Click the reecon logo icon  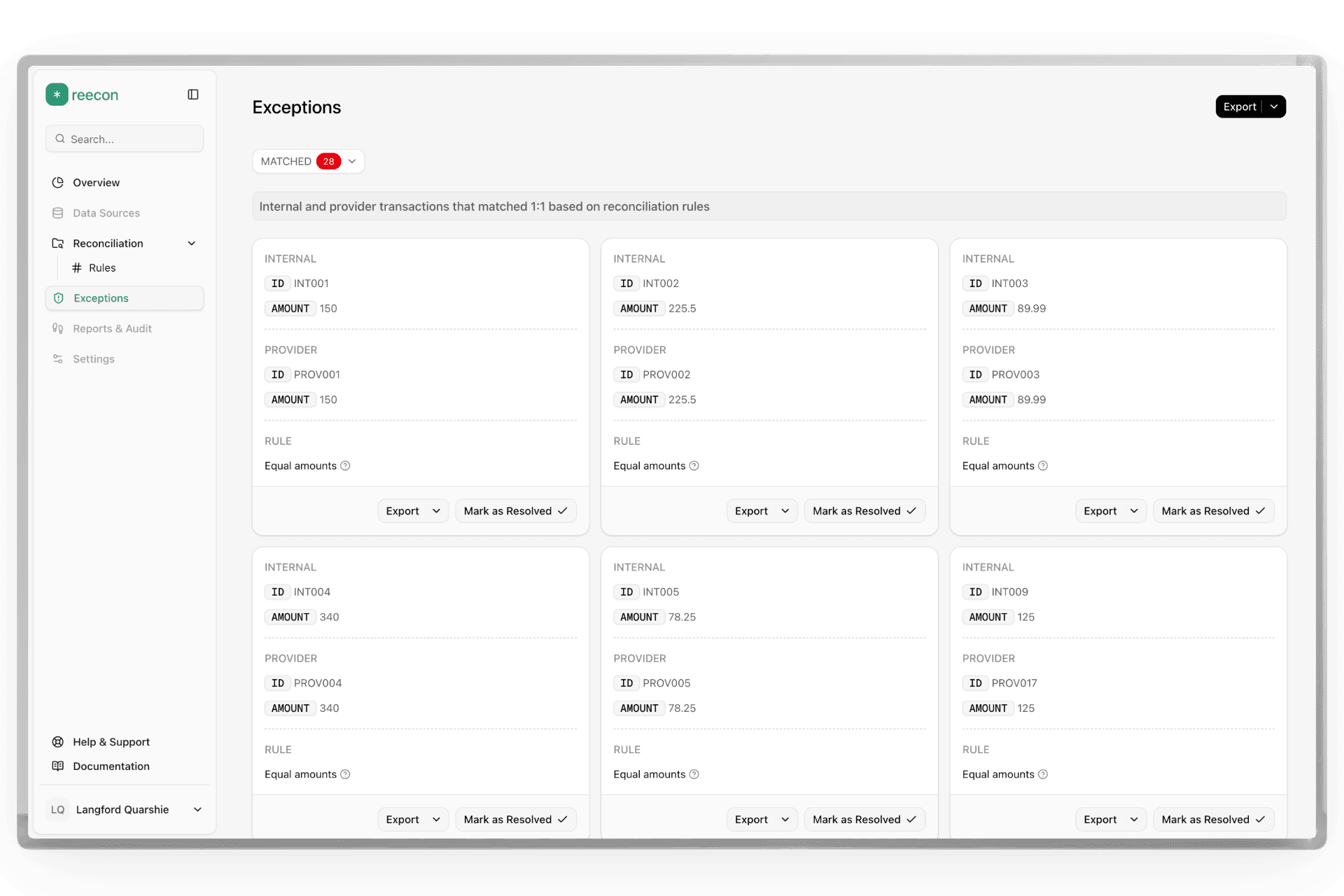coord(57,94)
